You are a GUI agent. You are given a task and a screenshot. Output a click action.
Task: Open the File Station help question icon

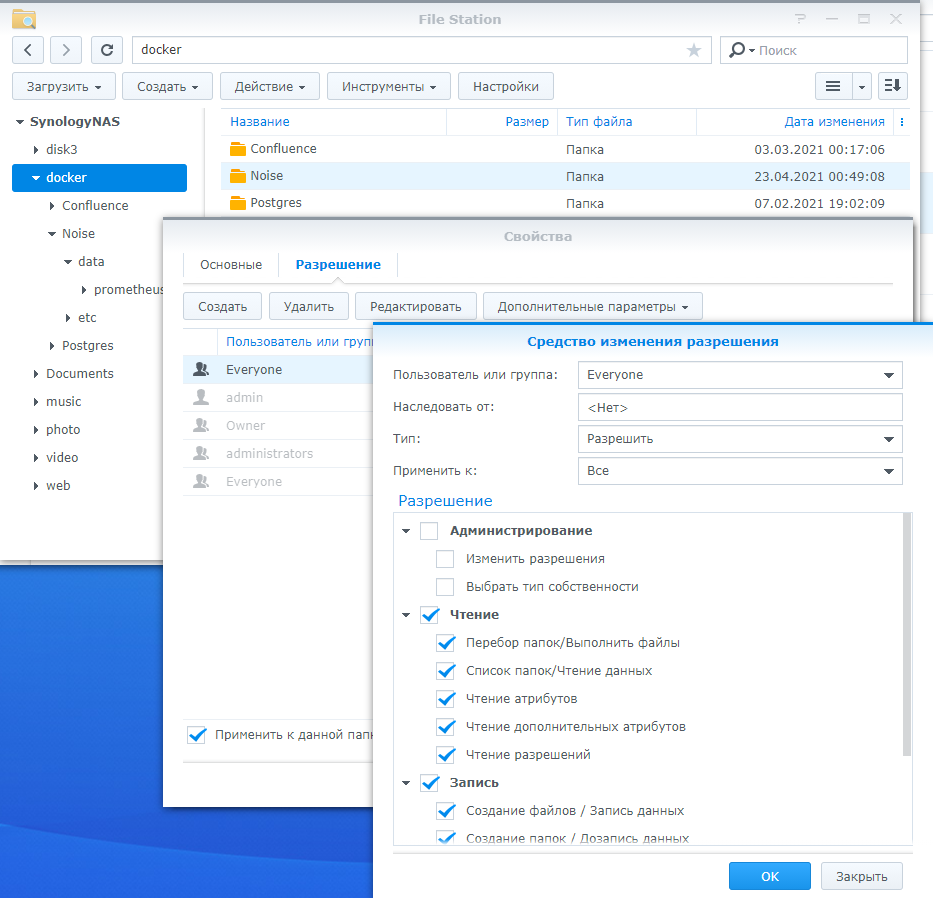click(800, 19)
